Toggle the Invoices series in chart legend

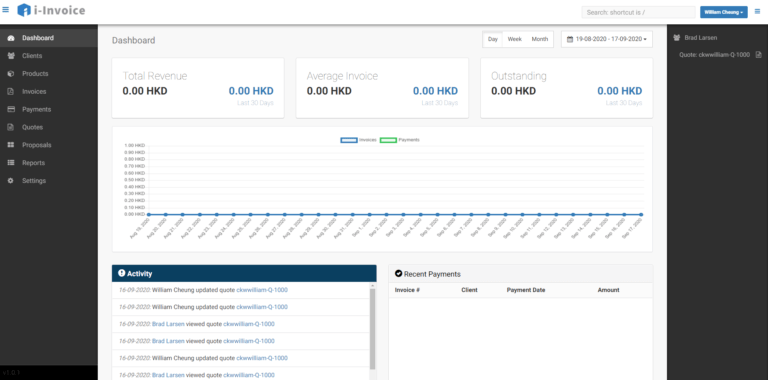click(358, 140)
